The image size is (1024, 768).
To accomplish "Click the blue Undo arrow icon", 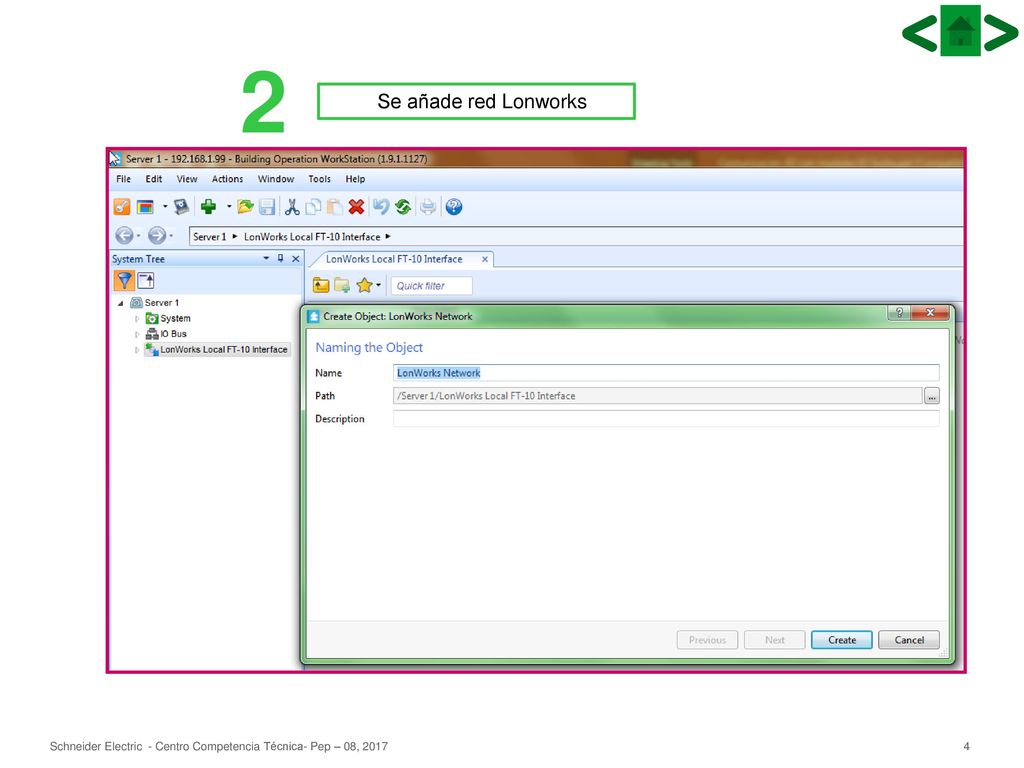I will click(381, 207).
